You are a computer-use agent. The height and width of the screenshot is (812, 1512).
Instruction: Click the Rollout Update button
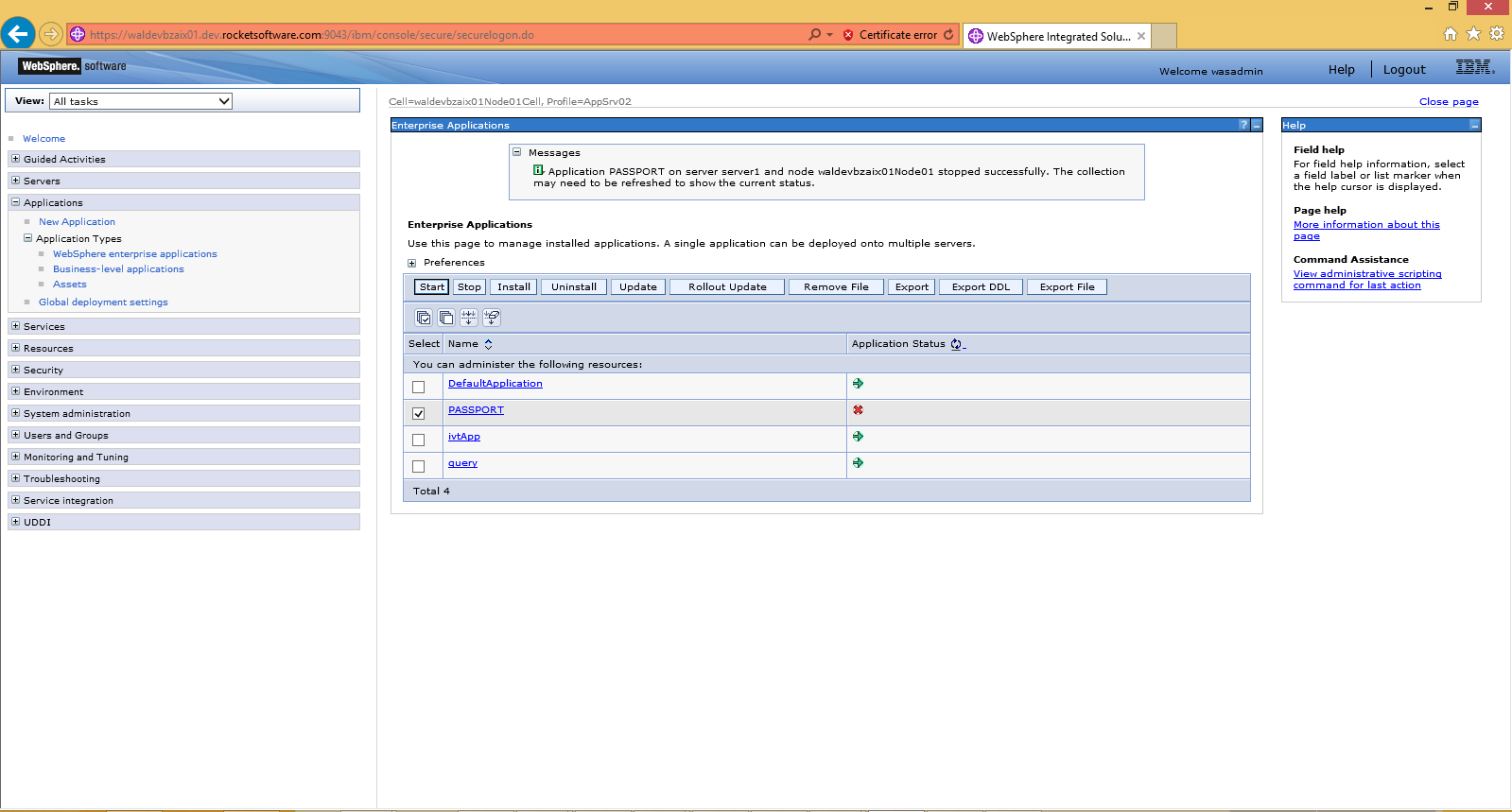coord(727,287)
